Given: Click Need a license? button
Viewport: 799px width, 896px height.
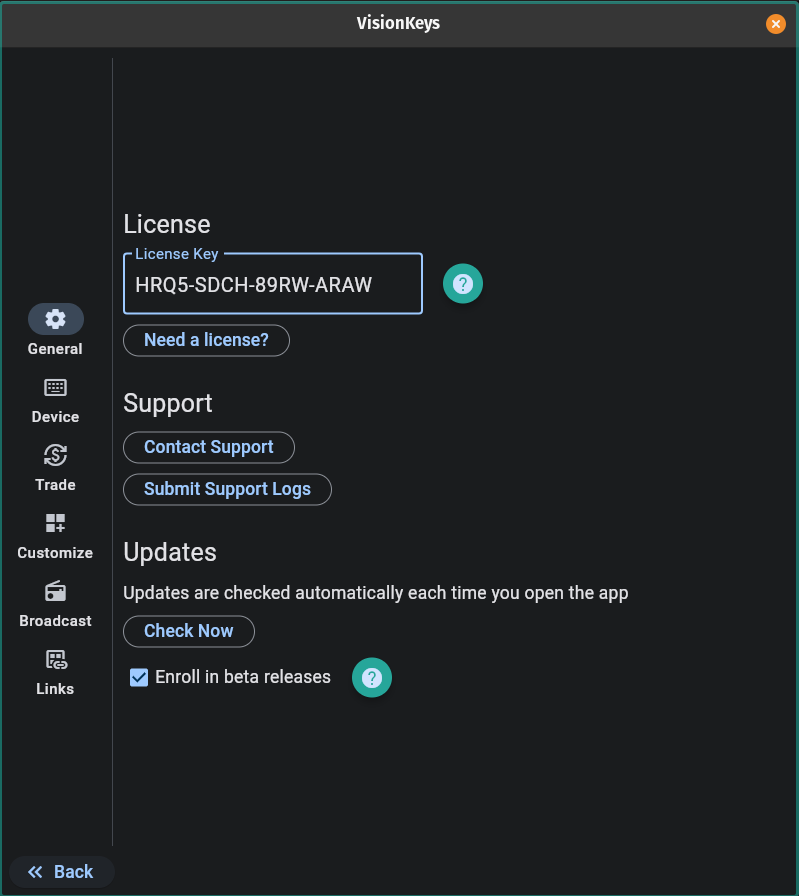Looking at the screenshot, I should pyautogui.click(x=206, y=341).
